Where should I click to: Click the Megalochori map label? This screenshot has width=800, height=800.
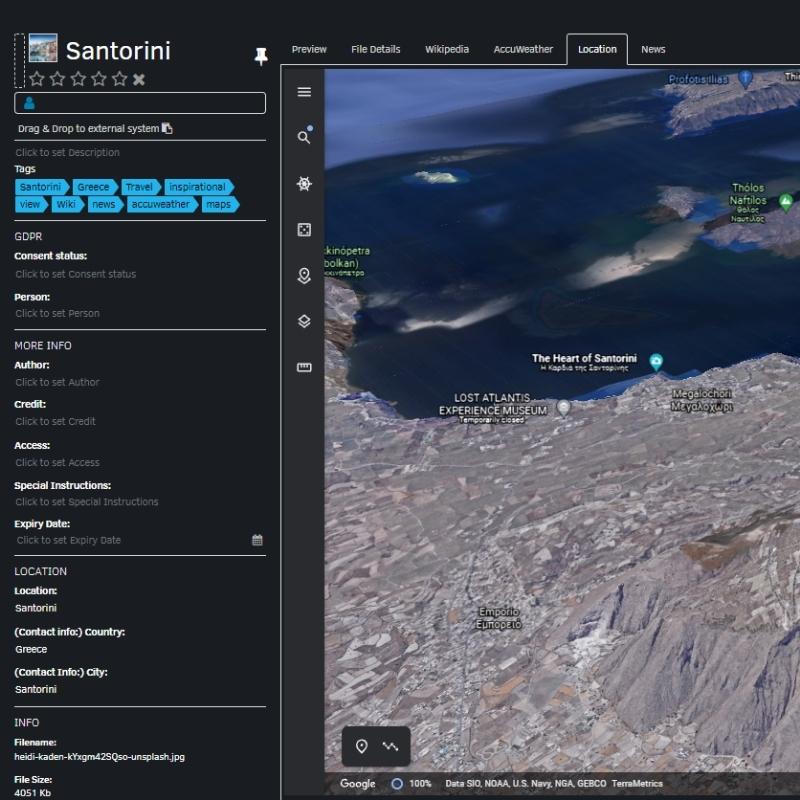[x=702, y=400]
